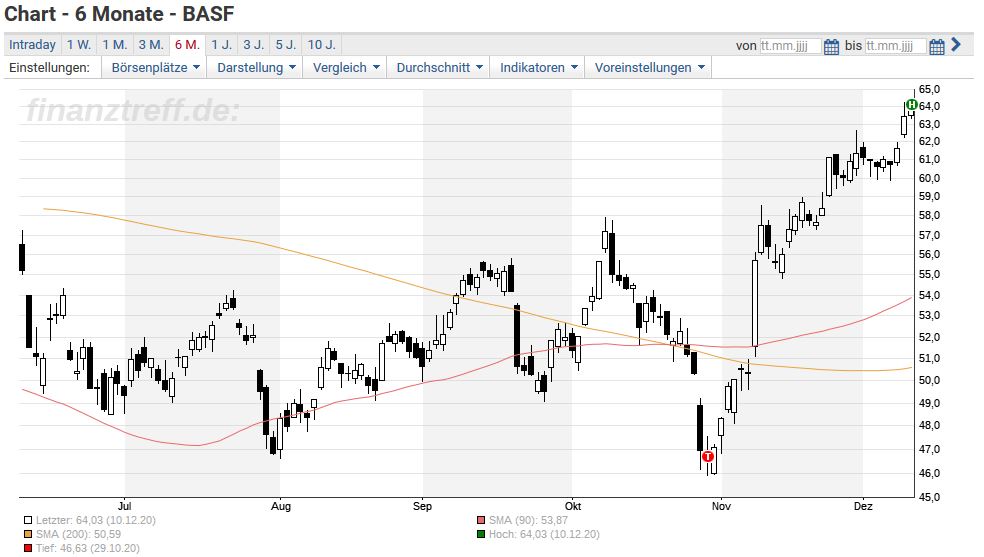
Task: Click the 65,0 price axis label
Action: coord(929,89)
